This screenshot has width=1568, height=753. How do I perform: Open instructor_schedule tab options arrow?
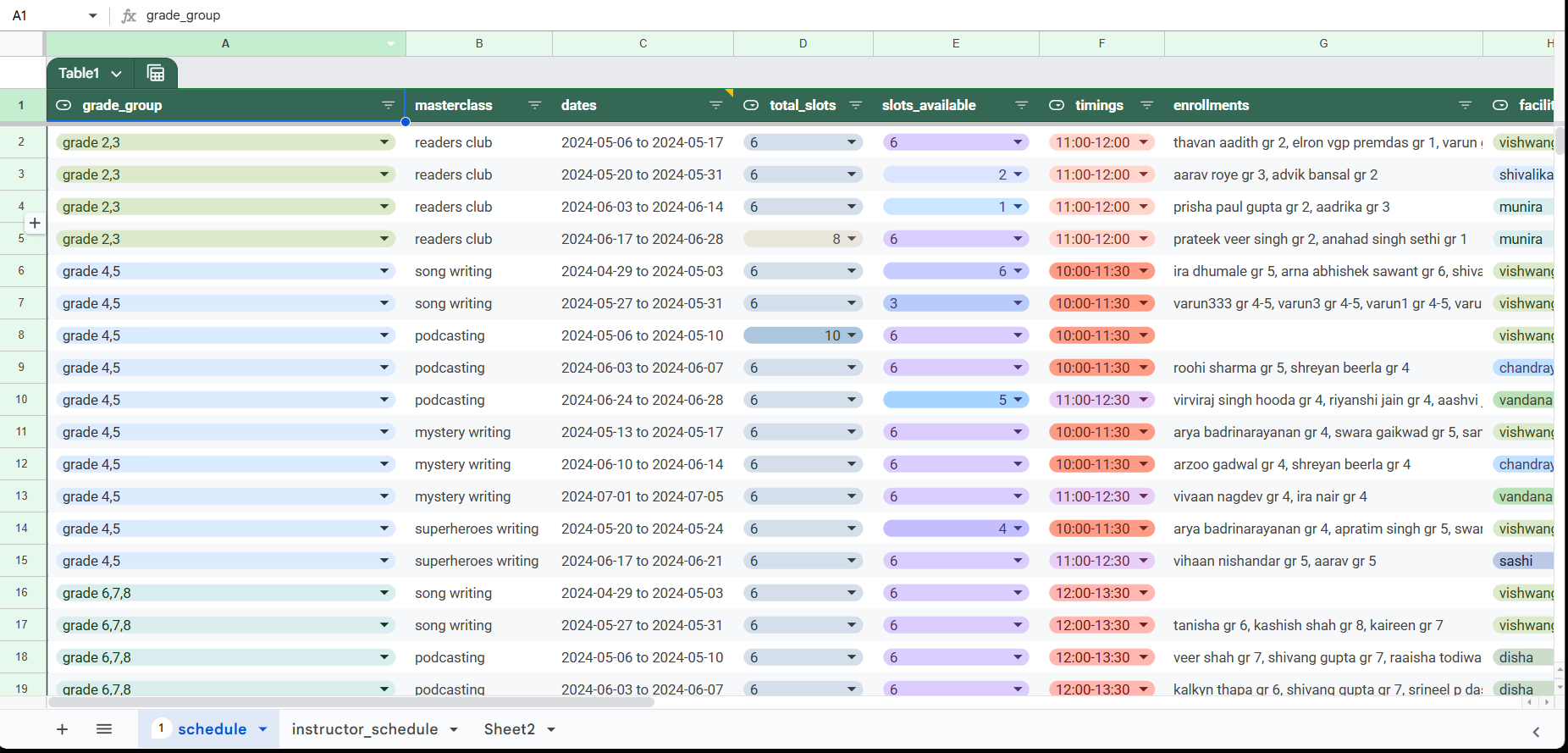454,729
